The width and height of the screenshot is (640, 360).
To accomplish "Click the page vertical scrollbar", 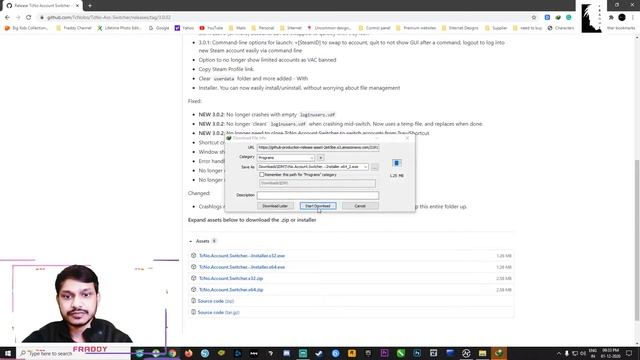I will [x=637, y=241].
